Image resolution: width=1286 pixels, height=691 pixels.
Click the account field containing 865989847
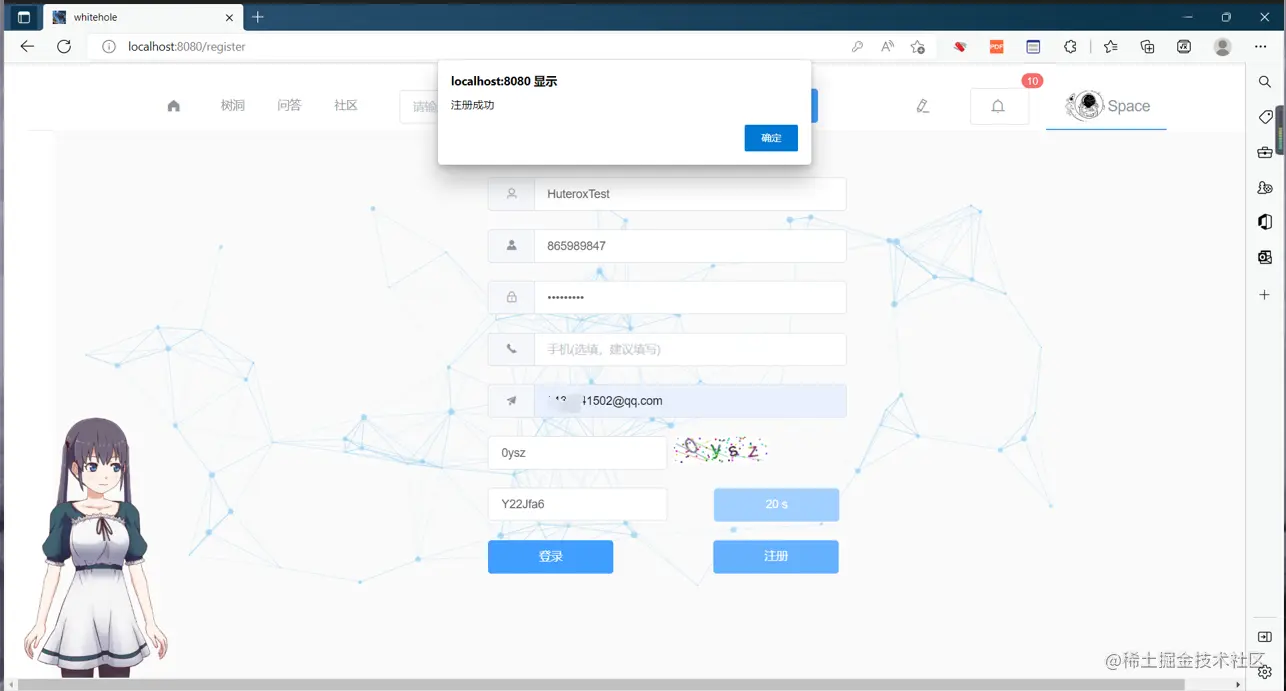(x=690, y=246)
